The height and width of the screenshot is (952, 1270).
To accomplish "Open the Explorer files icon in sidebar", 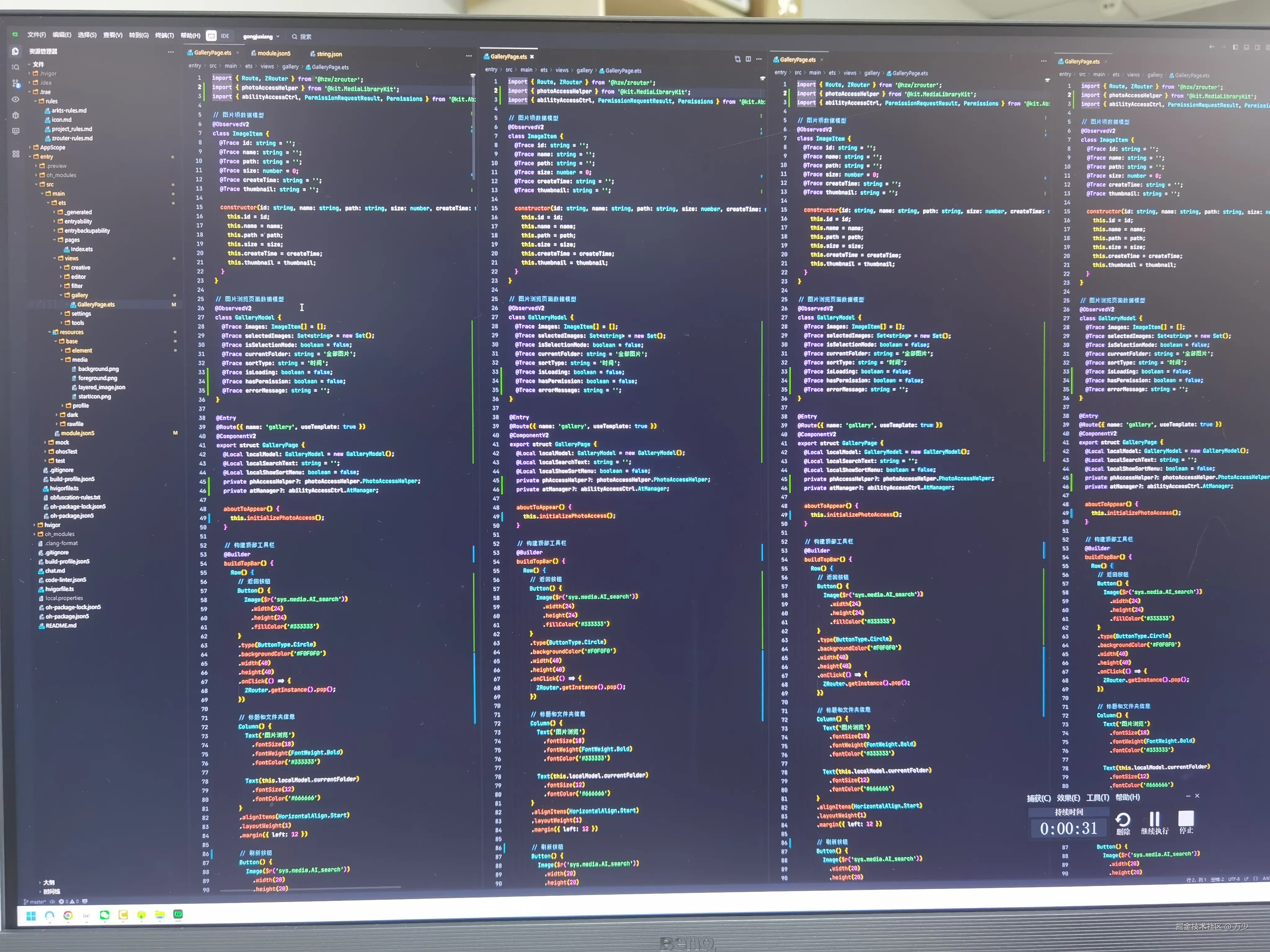I will [x=16, y=52].
